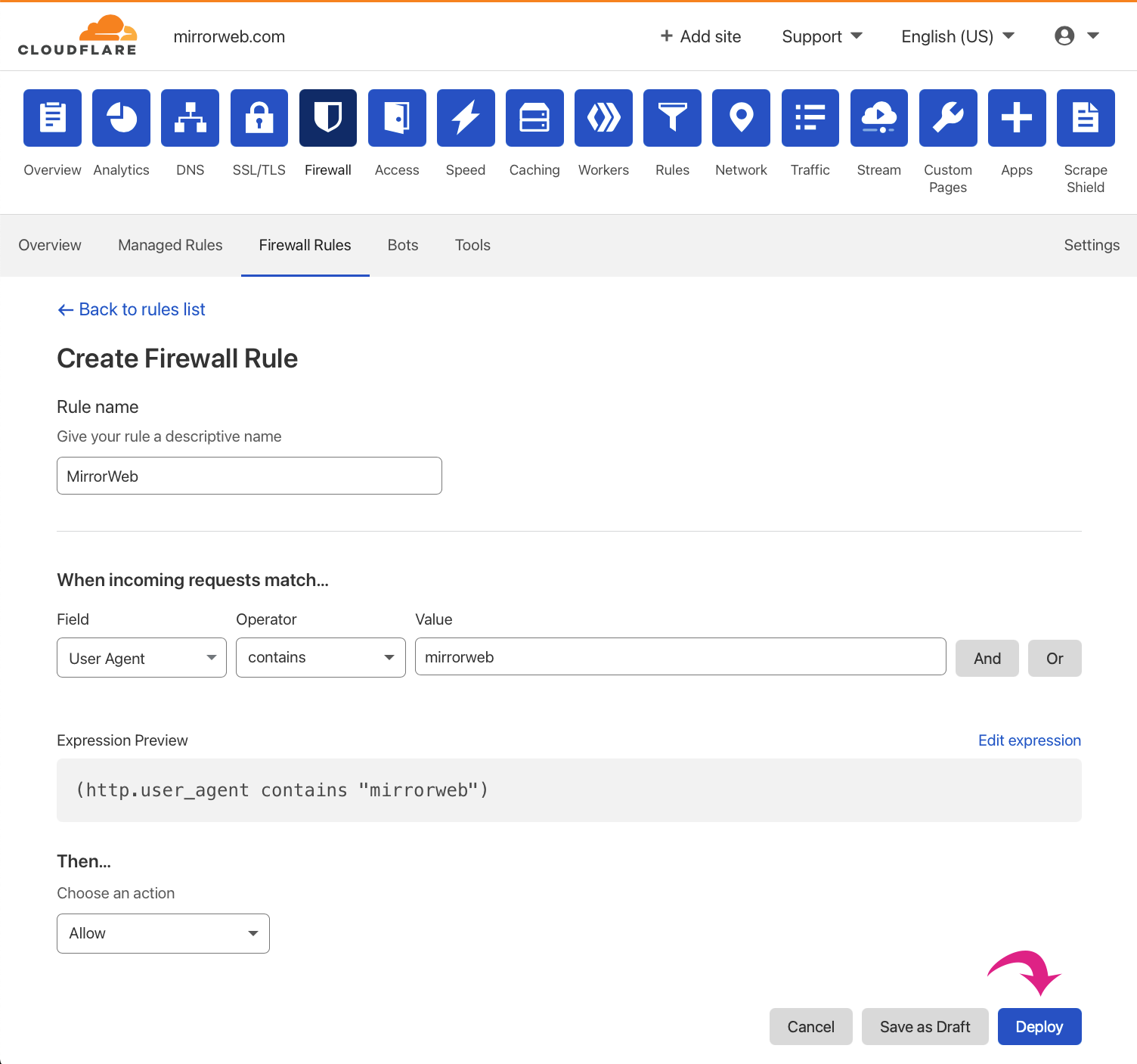The height and width of the screenshot is (1064, 1137).
Task: Select the Firewall shield icon
Action: click(328, 118)
